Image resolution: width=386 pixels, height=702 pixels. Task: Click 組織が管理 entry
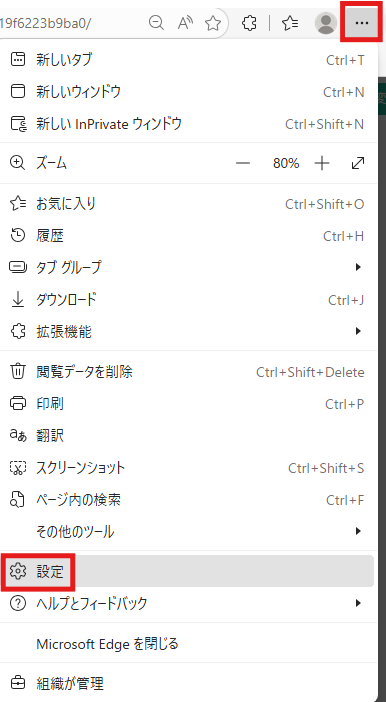click(x=187, y=684)
